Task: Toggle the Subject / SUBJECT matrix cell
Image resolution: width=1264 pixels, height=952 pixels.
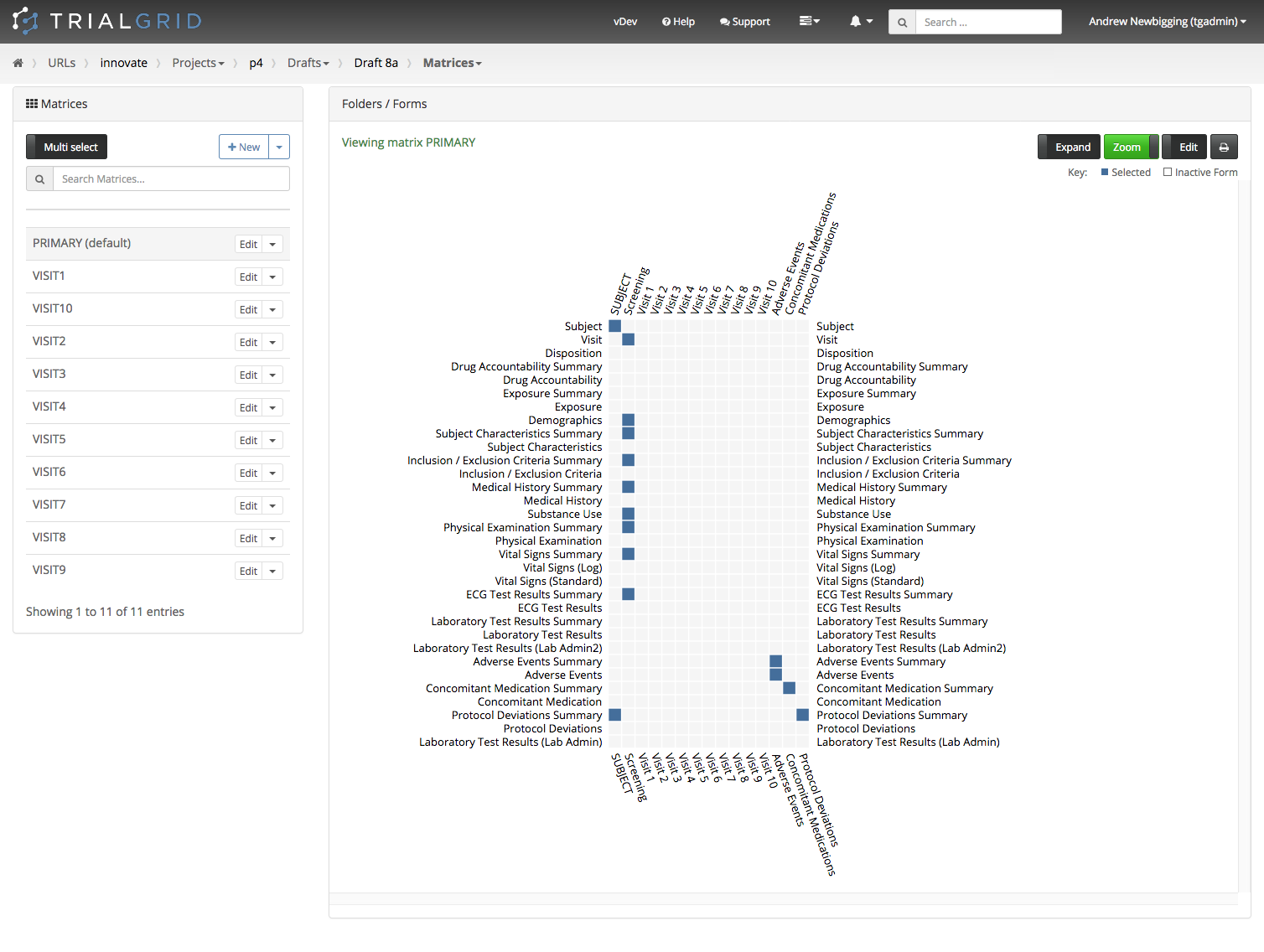Action: [615, 326]
